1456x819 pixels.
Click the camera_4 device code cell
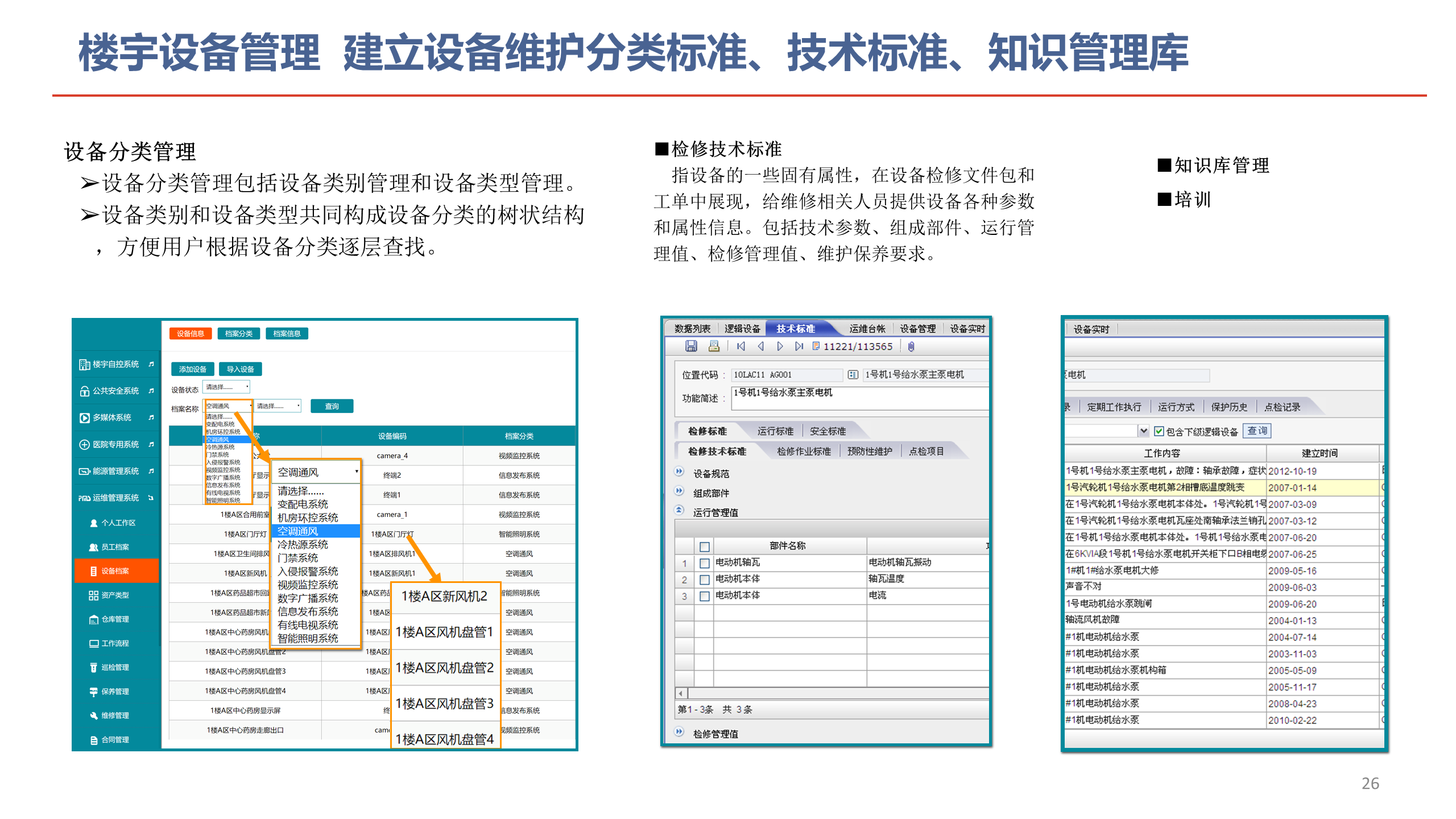pyautogui.click(x=392, y=456)
